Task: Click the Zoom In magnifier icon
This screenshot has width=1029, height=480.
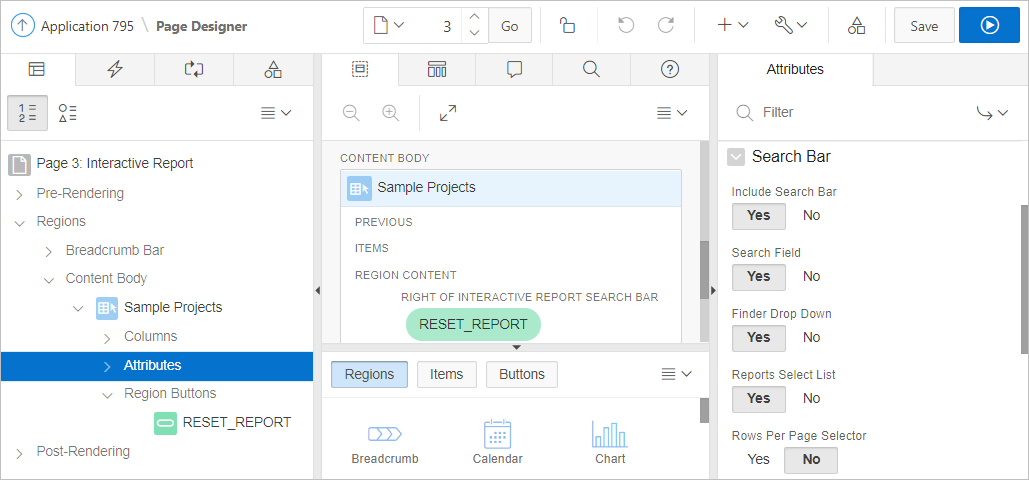Action: pos(391,113)
